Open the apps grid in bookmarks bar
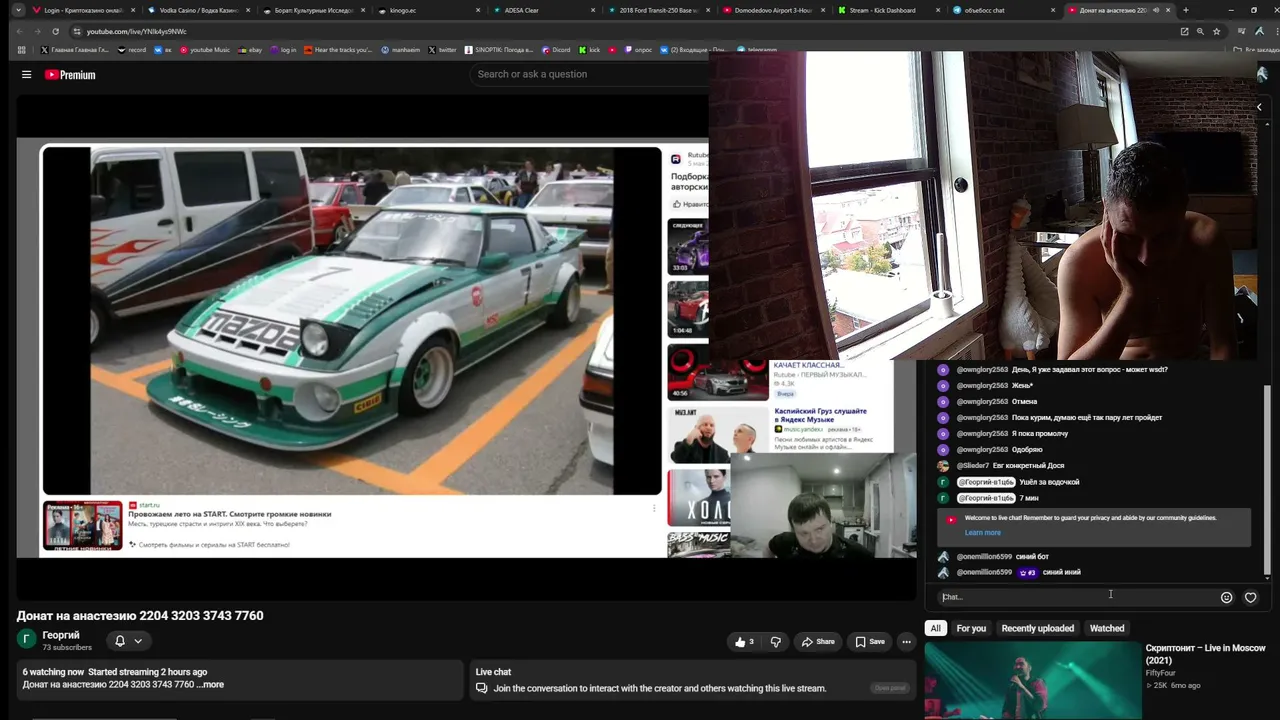 (x=21, y=49)
